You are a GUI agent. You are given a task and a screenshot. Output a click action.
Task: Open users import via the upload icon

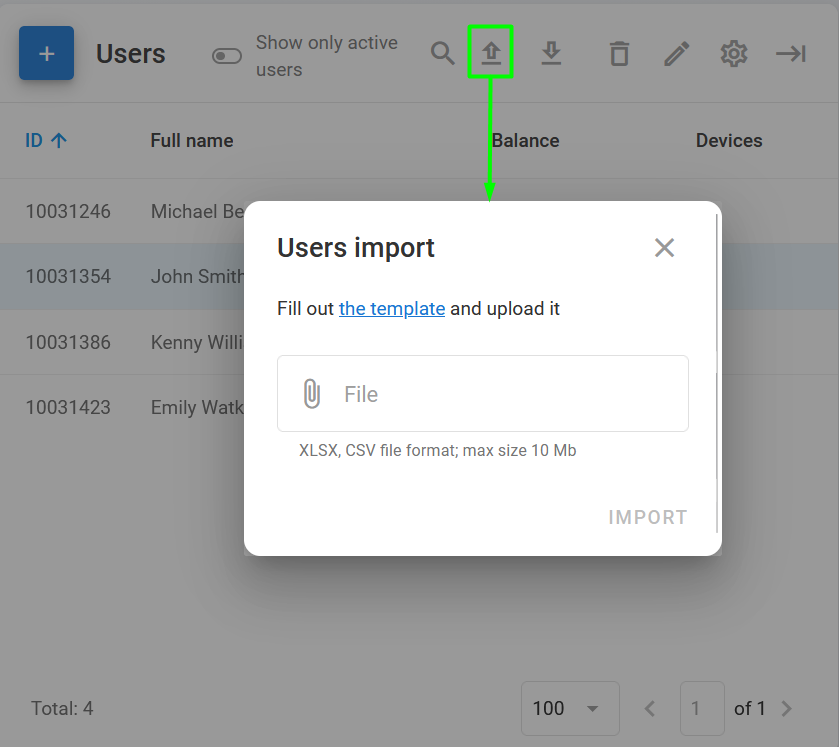coord(491,54)
